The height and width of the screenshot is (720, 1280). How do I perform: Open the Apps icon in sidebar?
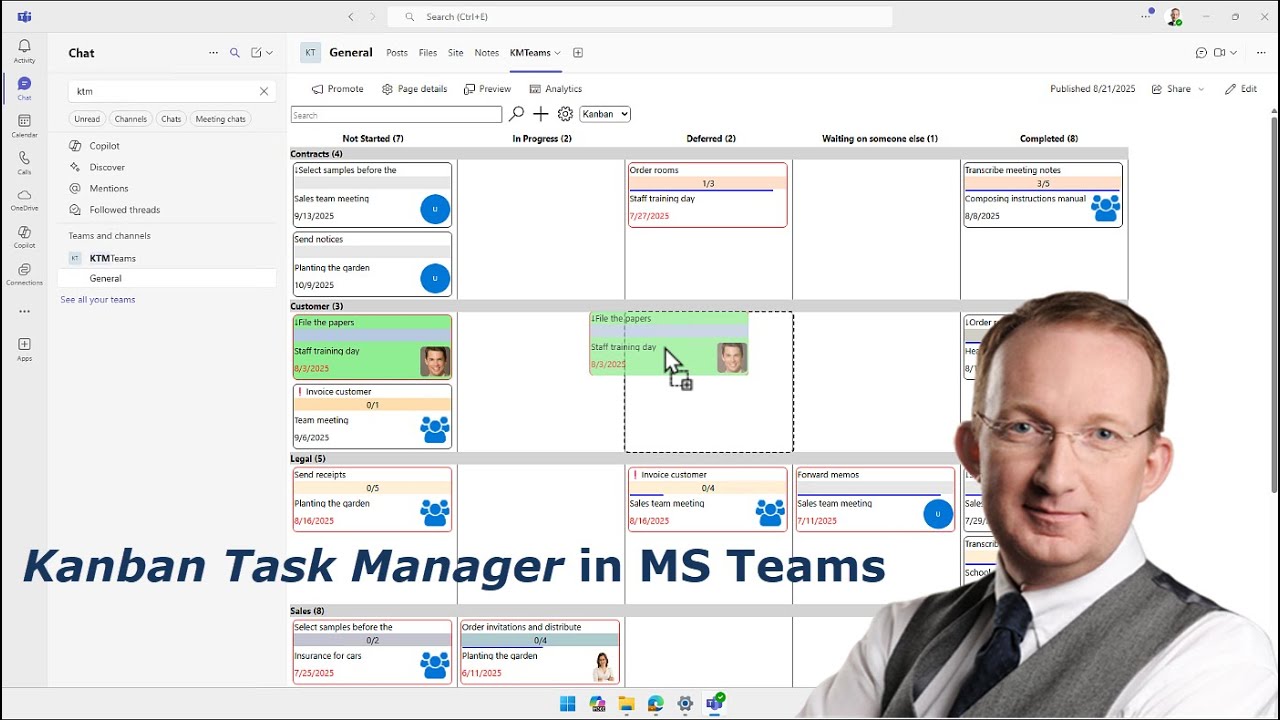tap(24, 348)
